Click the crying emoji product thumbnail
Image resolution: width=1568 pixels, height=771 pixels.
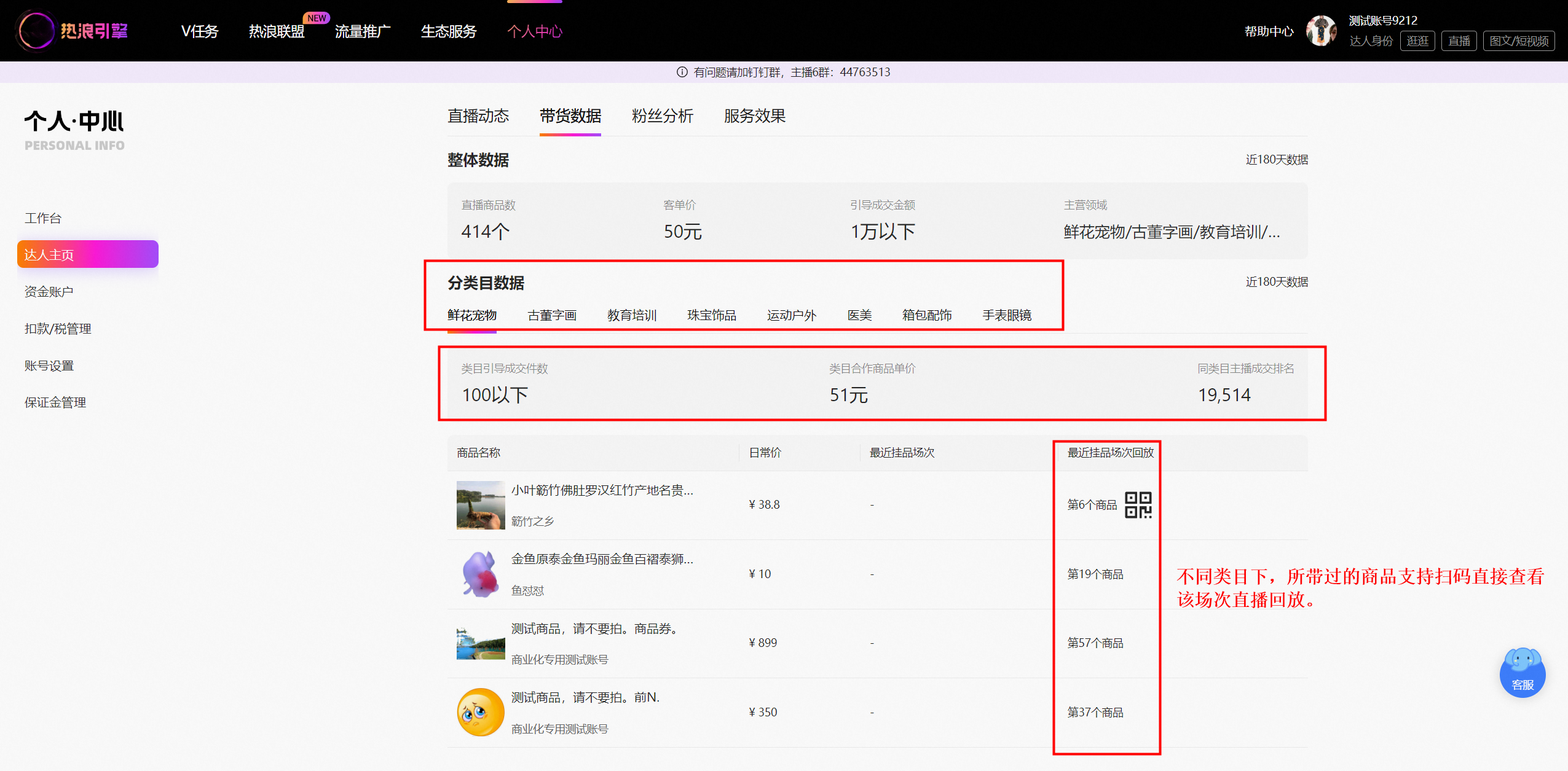[481, 712]
